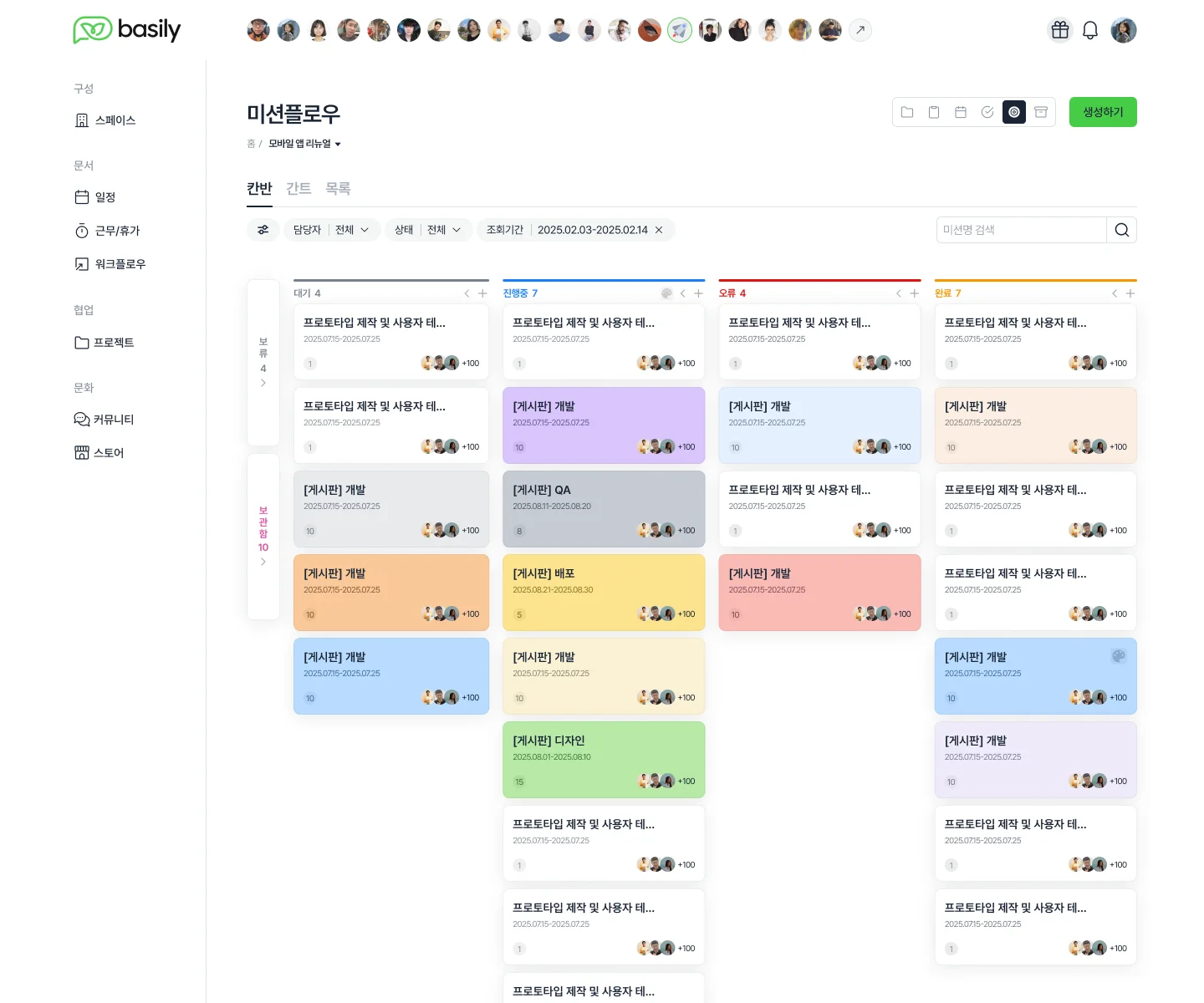The width and height of the screenshot is (1204, 1003).
Task: Open 워크플로우 in the sidebar
Action: pyautogui.click(x=110, y=264)
